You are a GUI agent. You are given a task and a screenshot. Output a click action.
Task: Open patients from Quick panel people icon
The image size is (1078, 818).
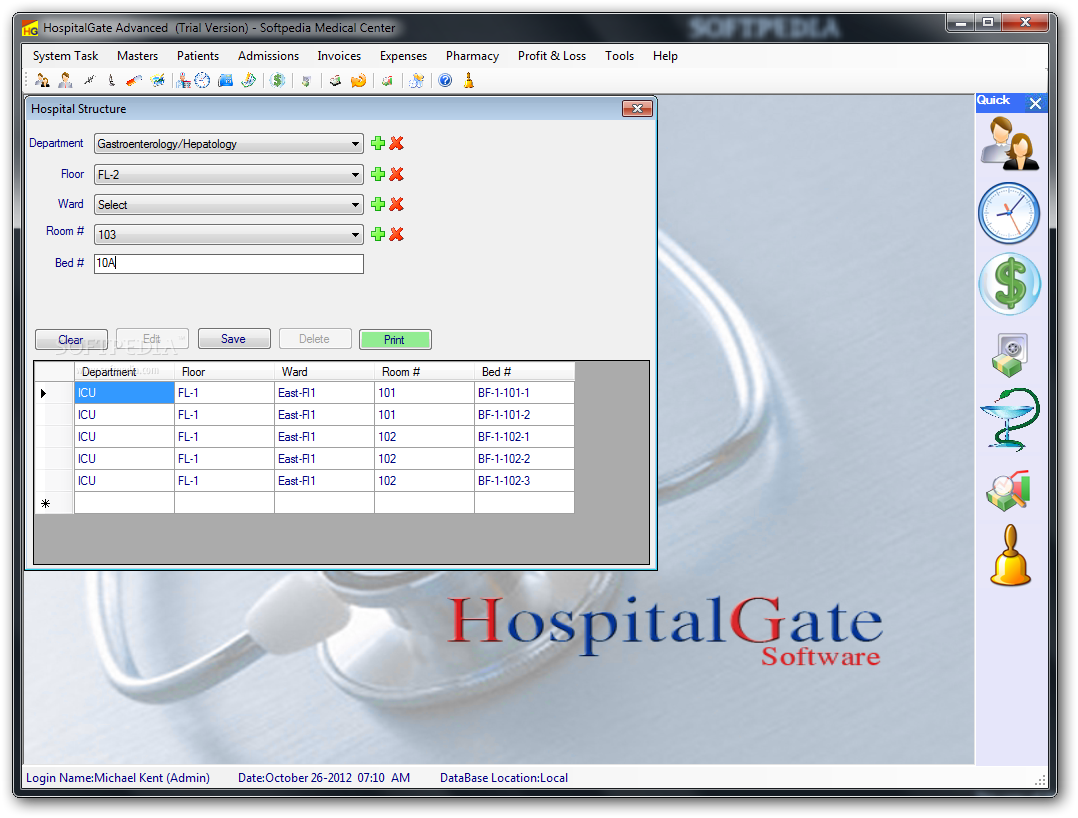coord(1009,143)
